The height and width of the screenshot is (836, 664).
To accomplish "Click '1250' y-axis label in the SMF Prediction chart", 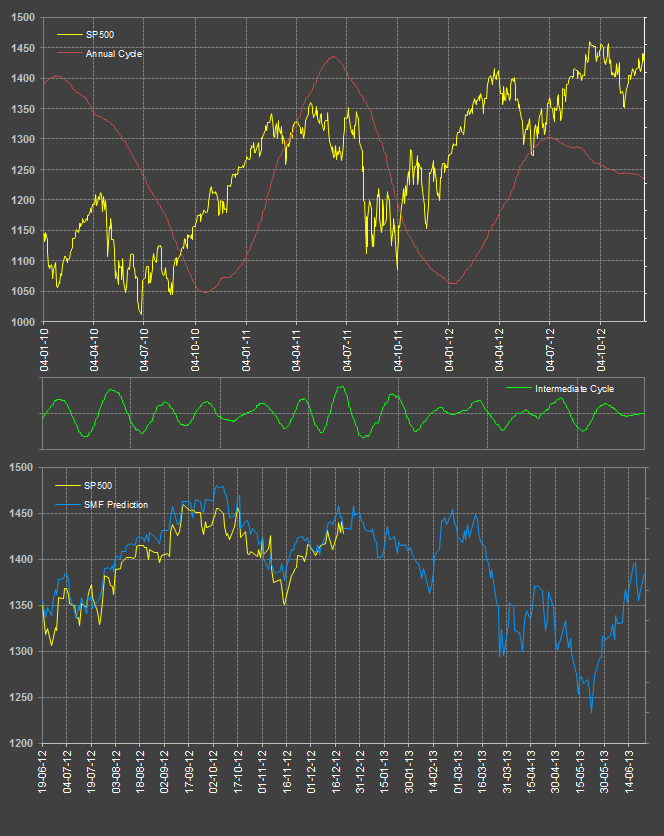I will [x=22, y=697].
